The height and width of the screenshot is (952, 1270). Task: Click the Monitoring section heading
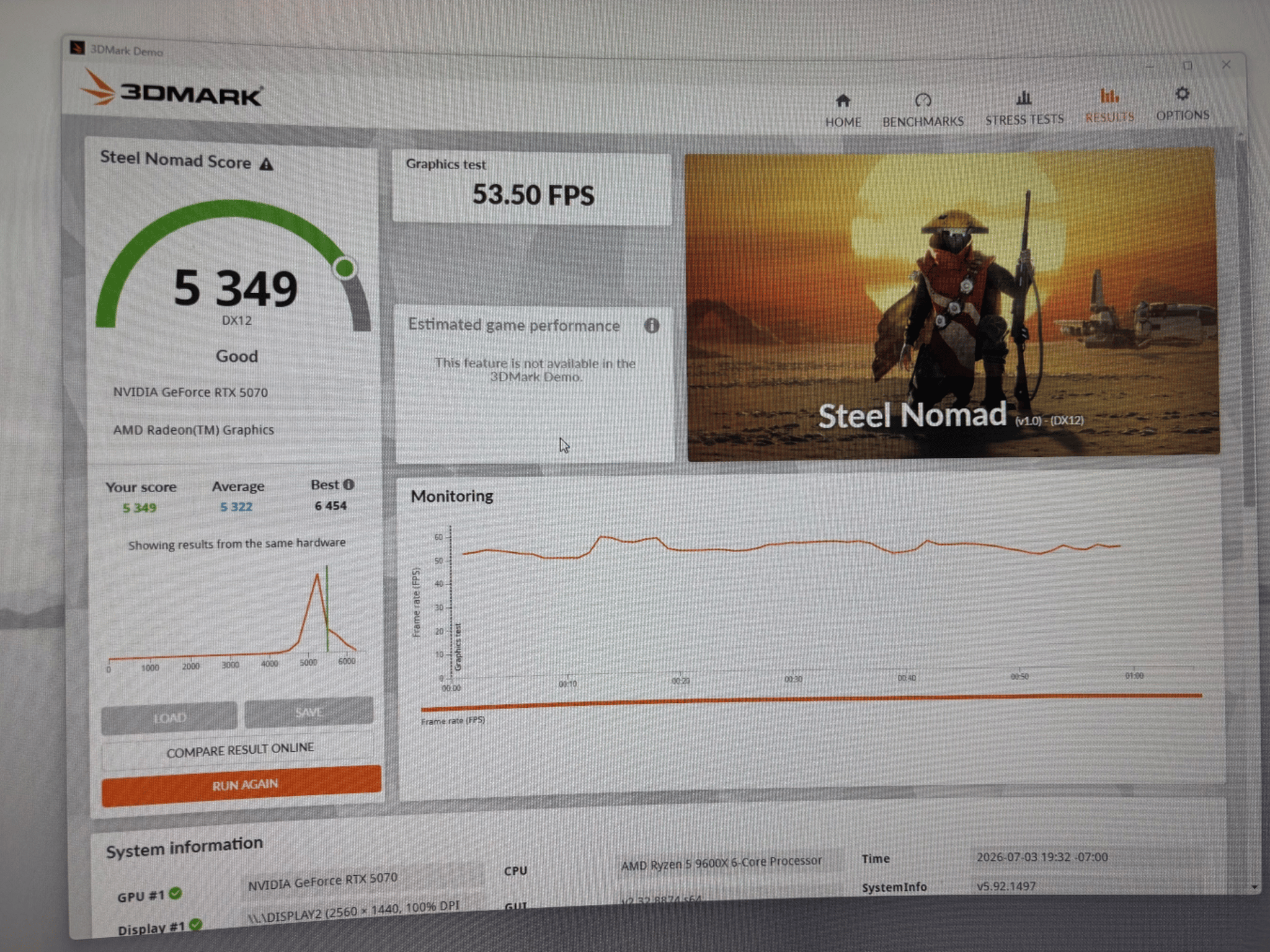tap(452, 496)
